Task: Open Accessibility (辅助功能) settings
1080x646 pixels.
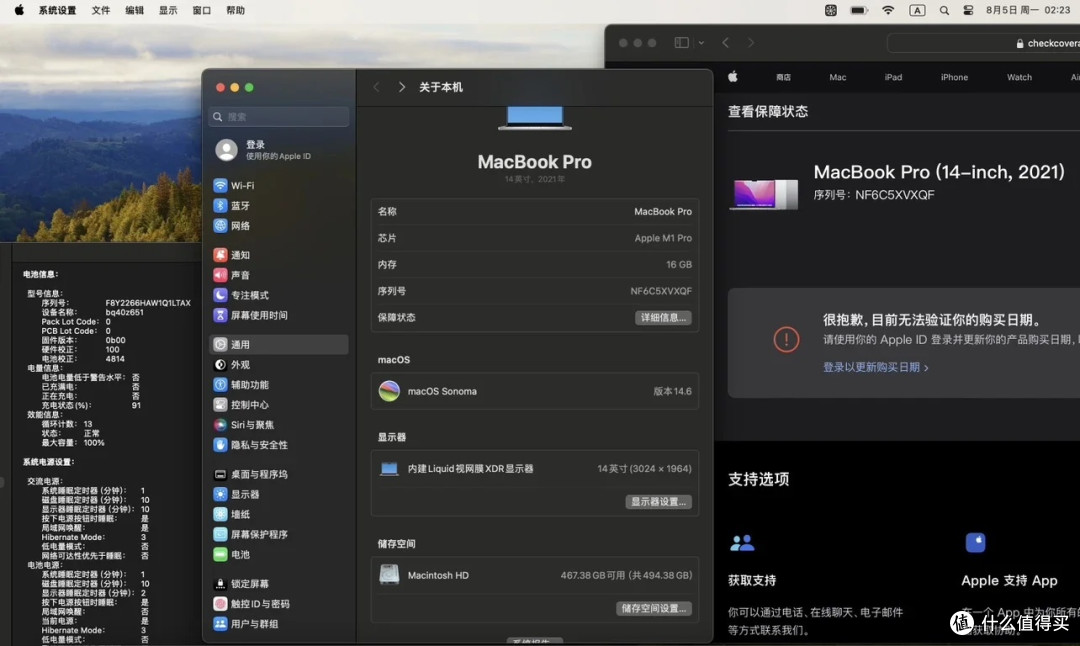Action: click(279, 384)
